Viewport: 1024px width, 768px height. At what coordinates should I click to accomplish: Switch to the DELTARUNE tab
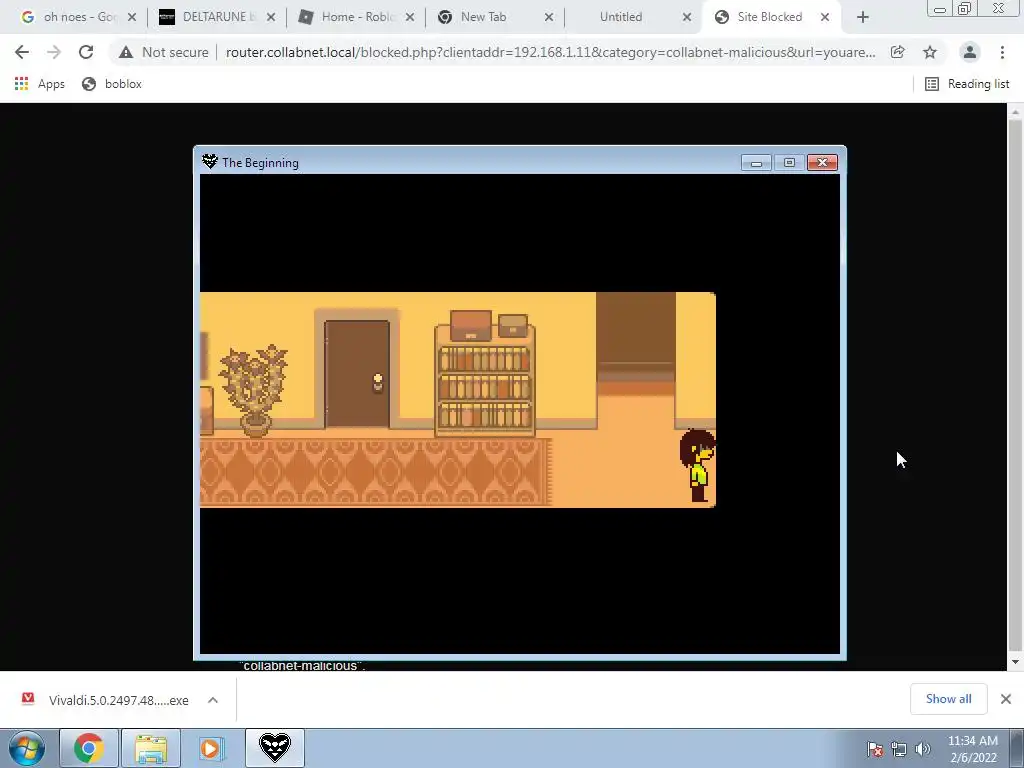pos(216,17)
